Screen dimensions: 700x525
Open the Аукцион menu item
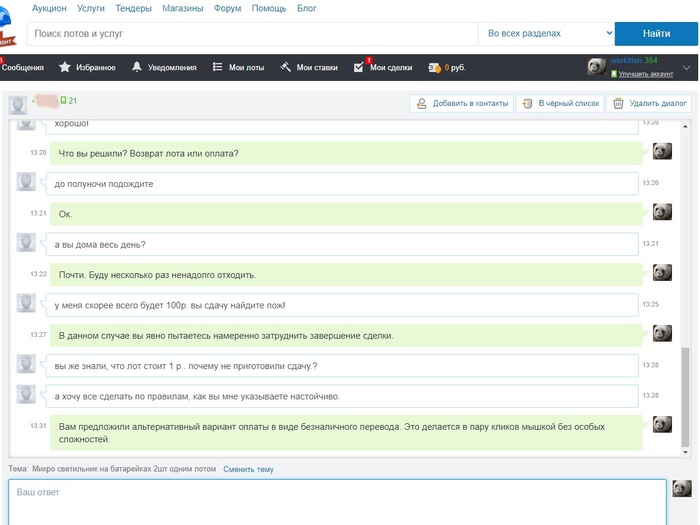(49, 8)
